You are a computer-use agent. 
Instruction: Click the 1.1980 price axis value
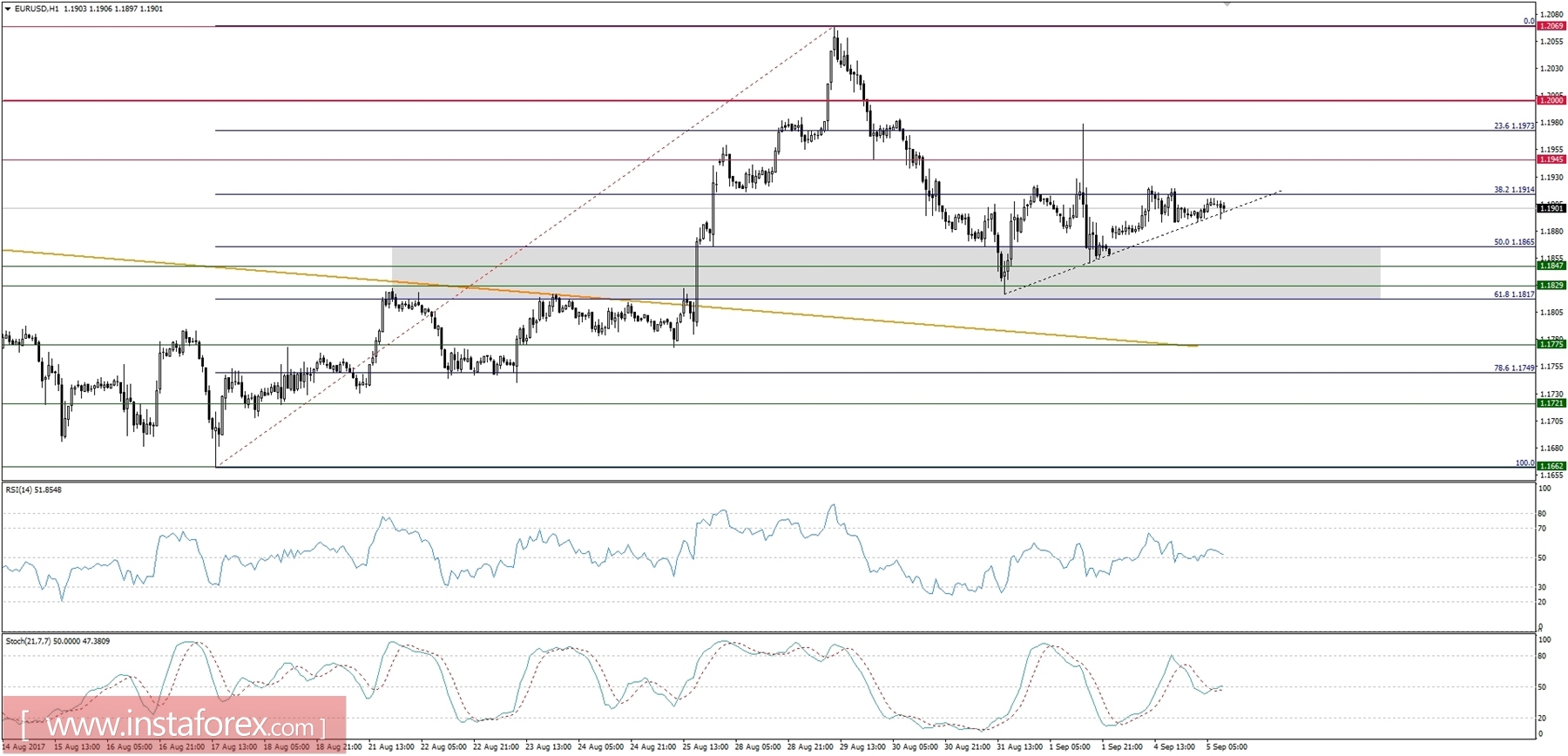(1551, 123)
